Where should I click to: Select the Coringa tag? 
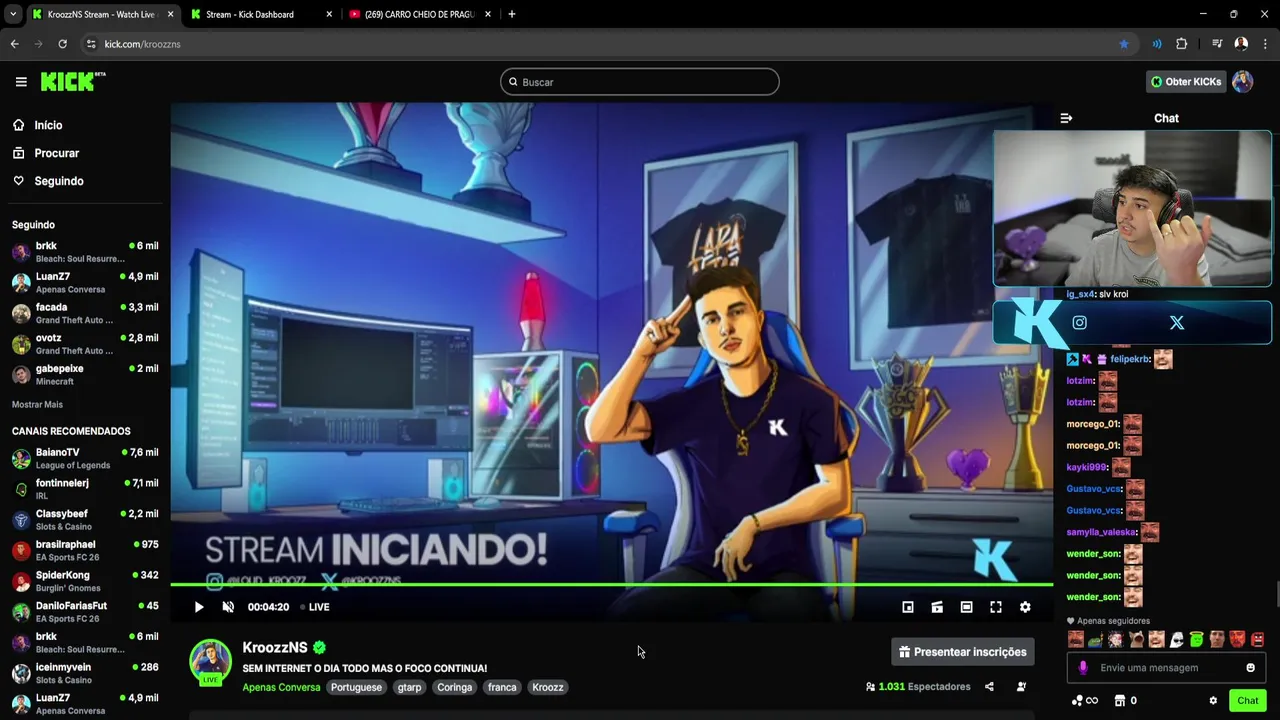(x=454, y=687)
